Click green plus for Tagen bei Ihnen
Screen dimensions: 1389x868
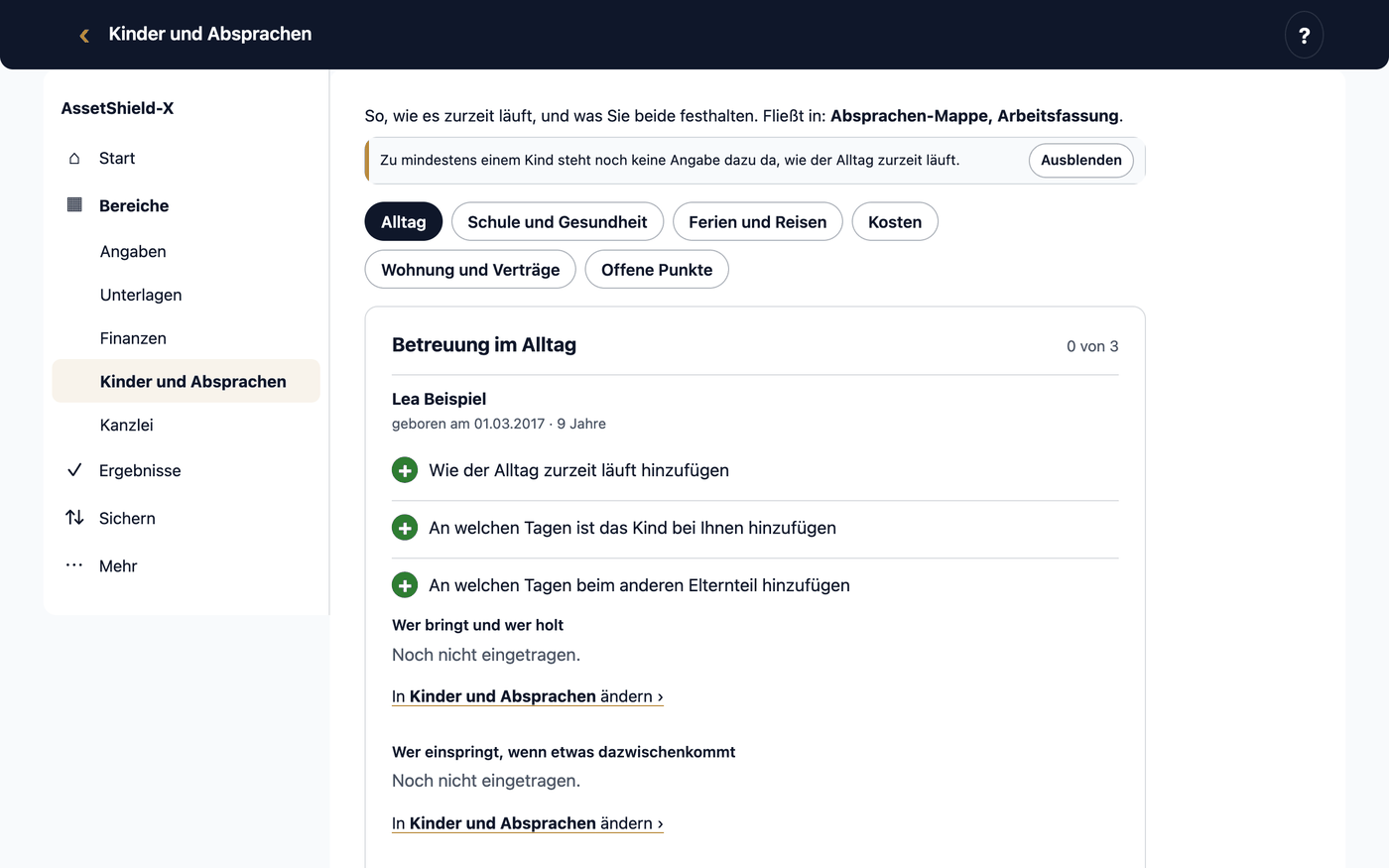pos(405,528)
